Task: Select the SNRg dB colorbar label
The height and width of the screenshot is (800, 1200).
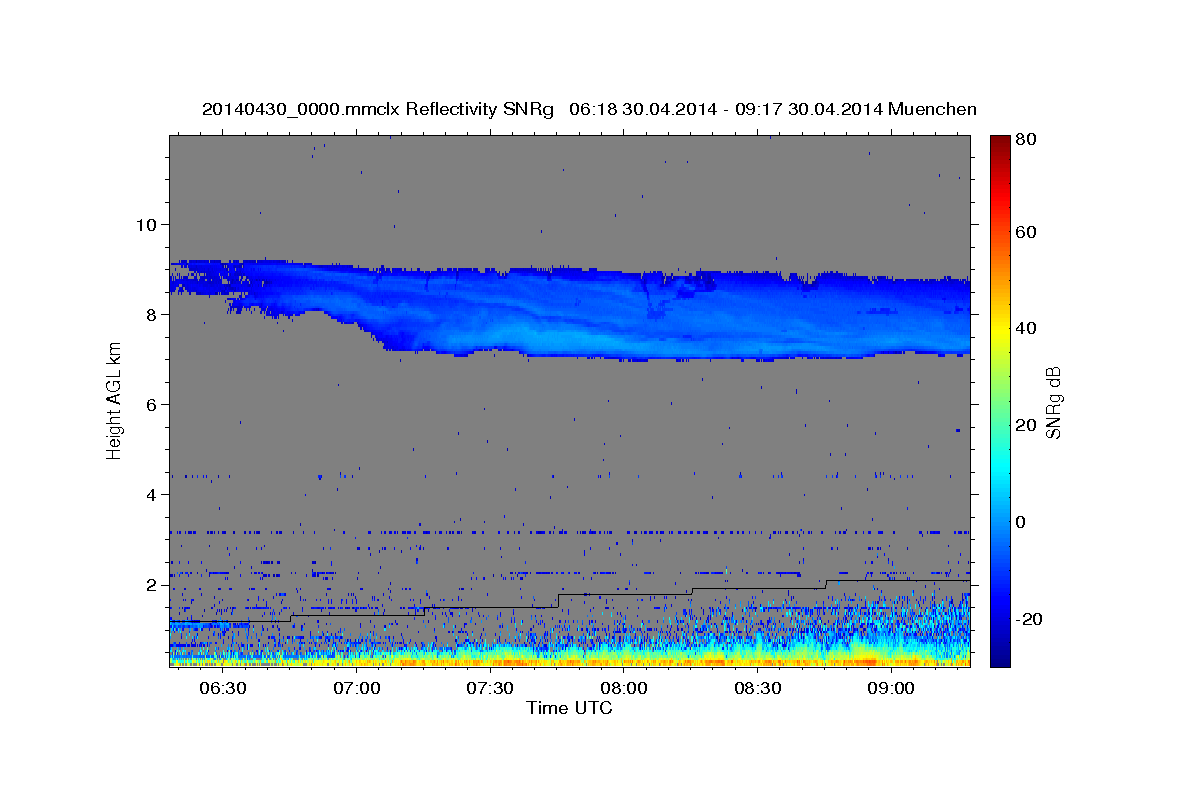Action: point(1053,402)
